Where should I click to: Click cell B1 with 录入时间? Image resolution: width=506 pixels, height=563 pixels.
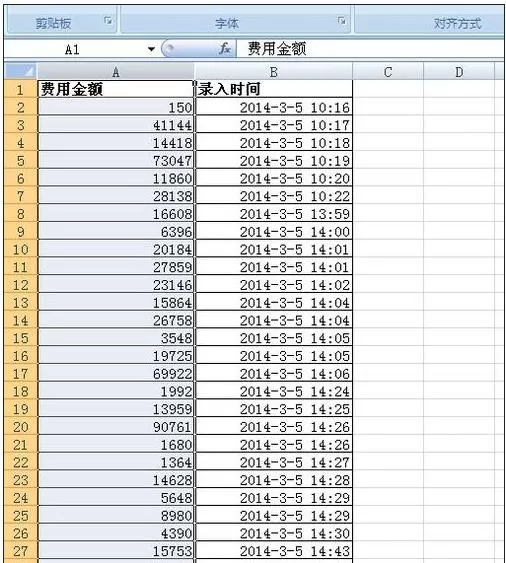(x=274, y=89)
